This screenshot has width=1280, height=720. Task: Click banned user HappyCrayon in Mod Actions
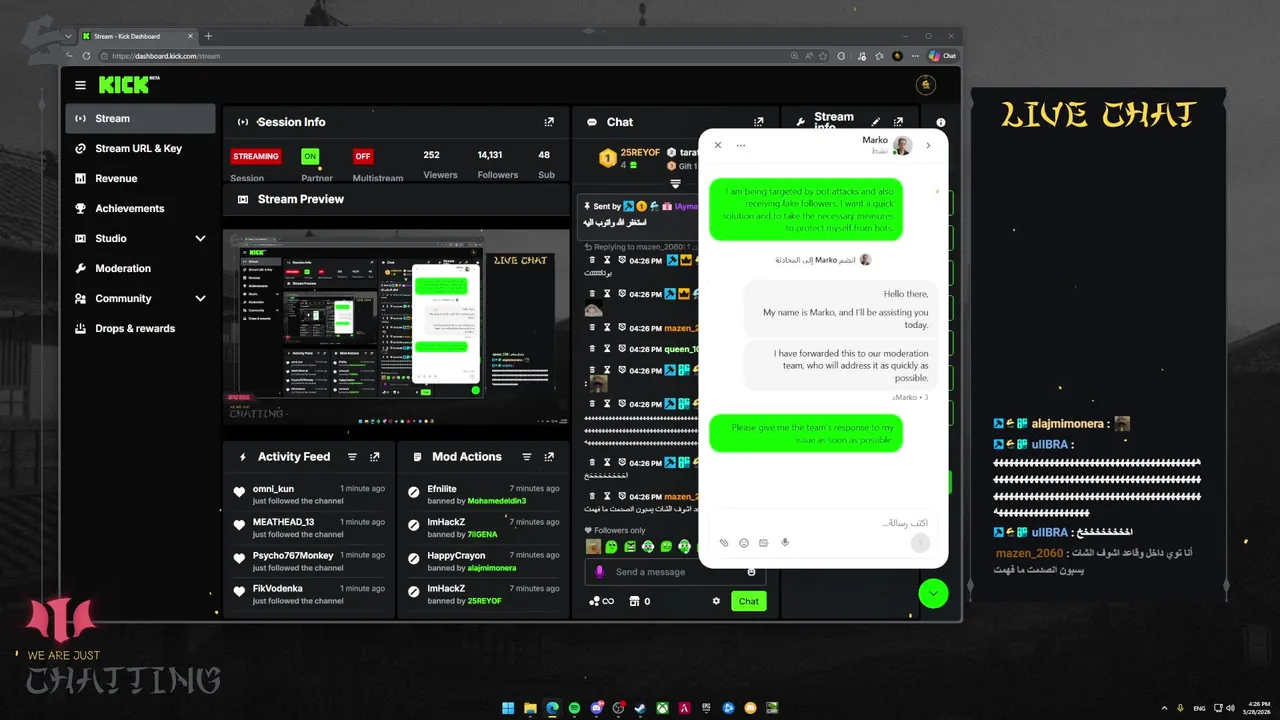pos(456,555)
